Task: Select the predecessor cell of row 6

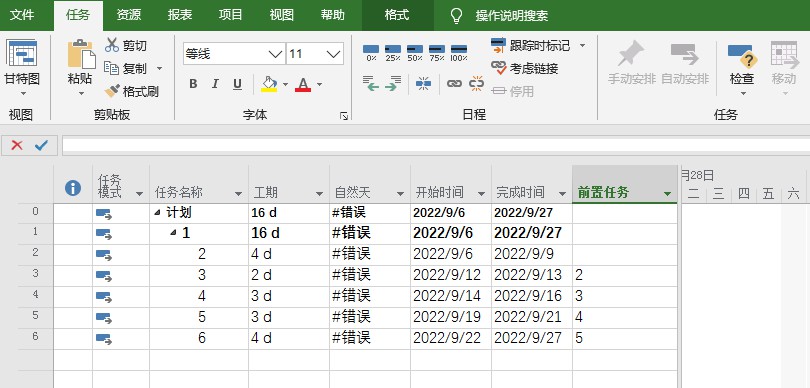Action: (625, 338)
